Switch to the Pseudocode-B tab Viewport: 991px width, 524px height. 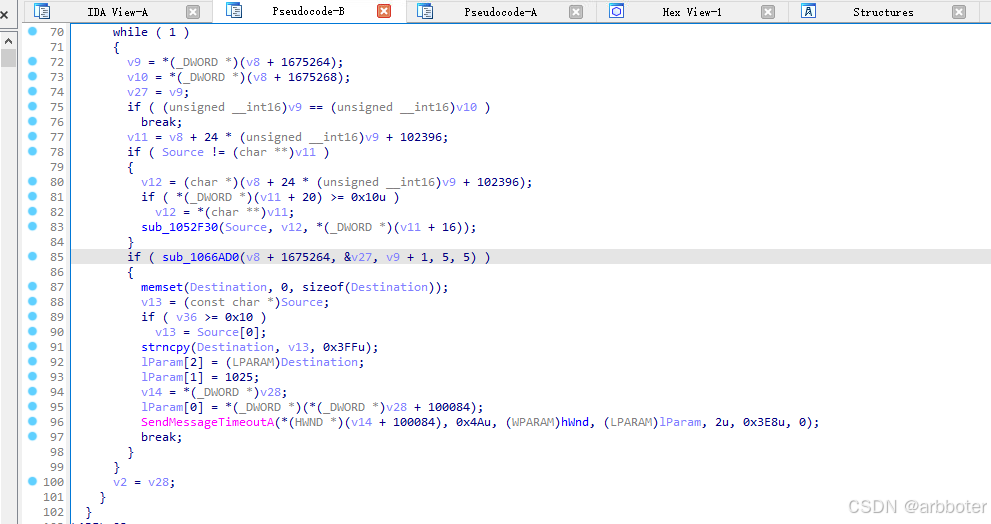[x=308, y=11]
